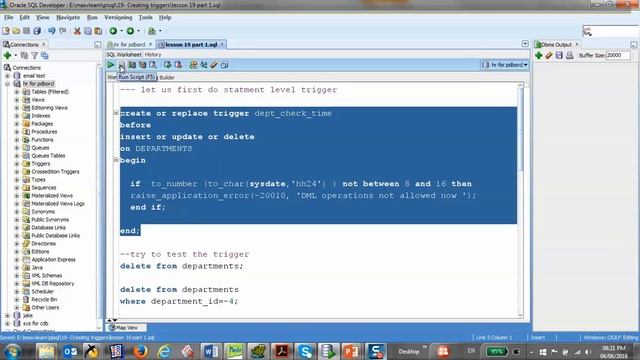Click the Save icon in main toolbar
Screen dimensions: 640x360
(27, 31)
